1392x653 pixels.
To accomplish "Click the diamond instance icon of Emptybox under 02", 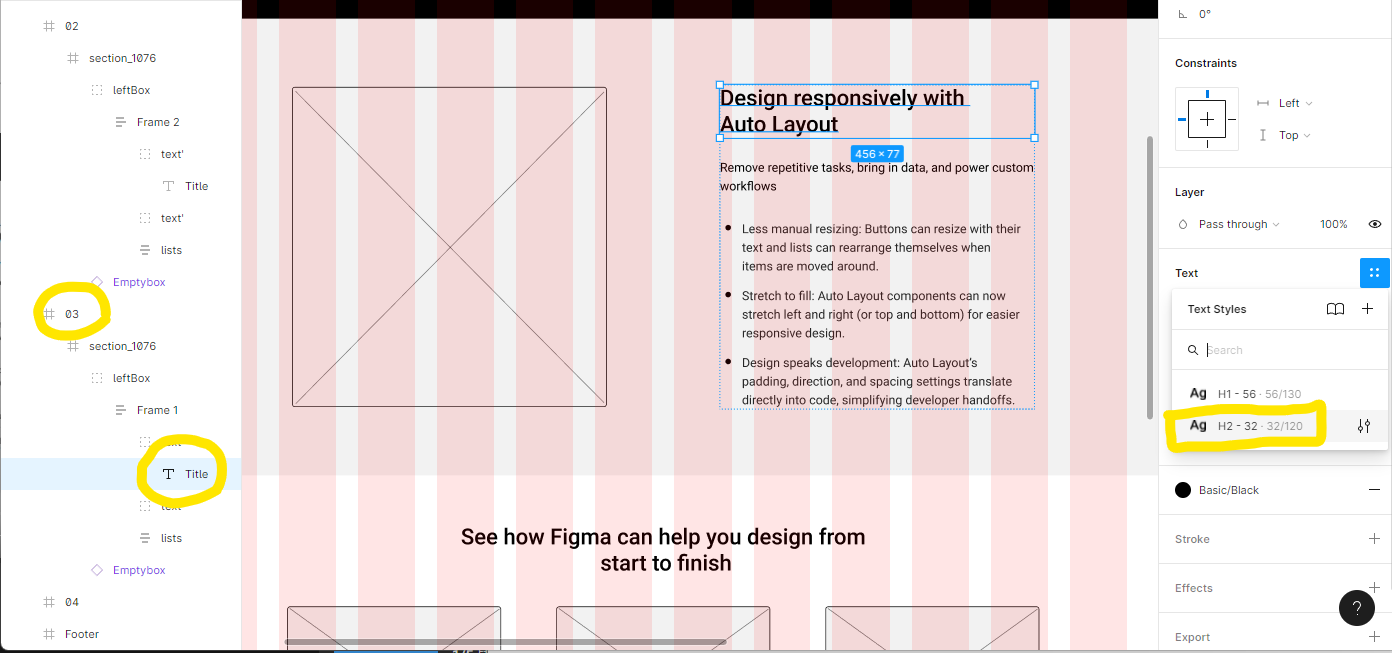I will 97,282.
